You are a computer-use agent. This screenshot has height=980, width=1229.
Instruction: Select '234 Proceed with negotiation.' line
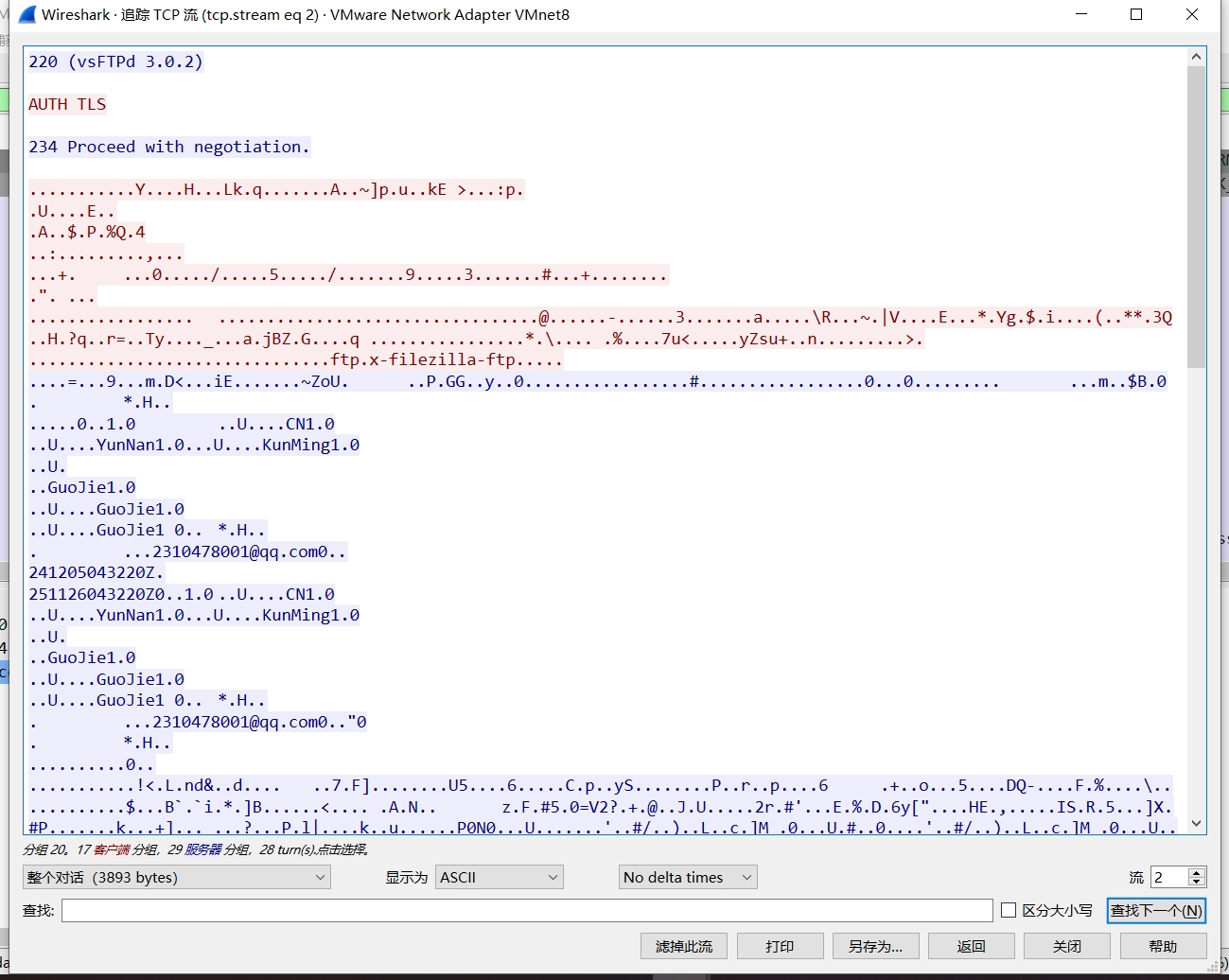pyautogui.click(x=169, y=147)
